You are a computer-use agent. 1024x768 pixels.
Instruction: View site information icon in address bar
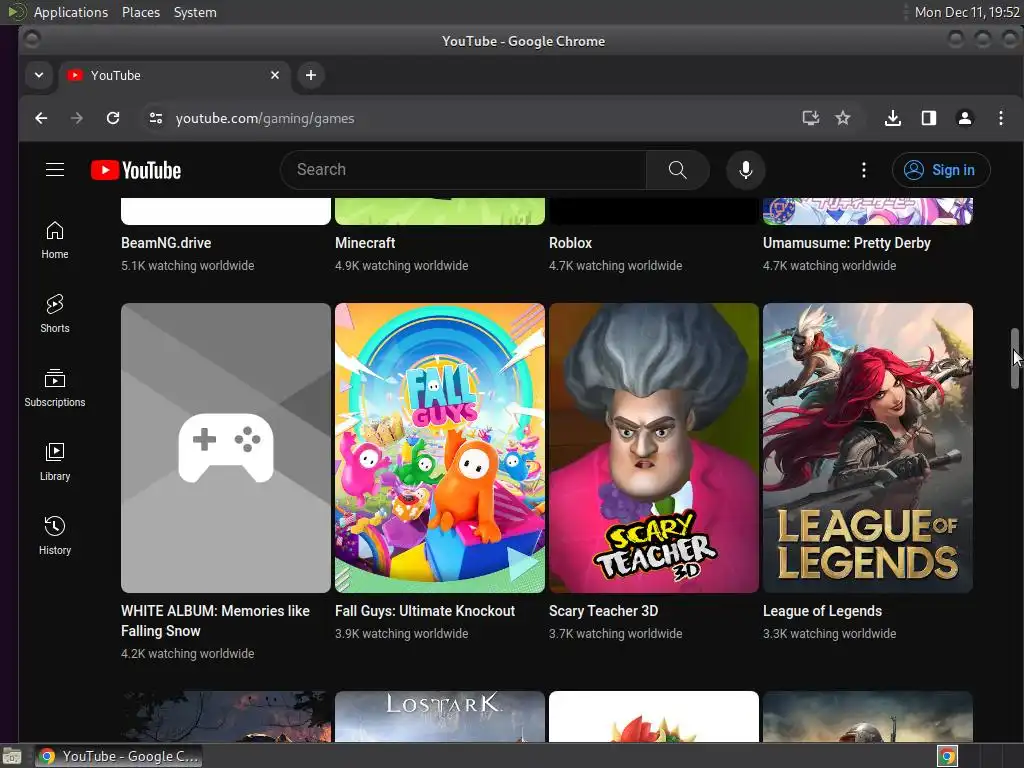(x=155, y=118)
